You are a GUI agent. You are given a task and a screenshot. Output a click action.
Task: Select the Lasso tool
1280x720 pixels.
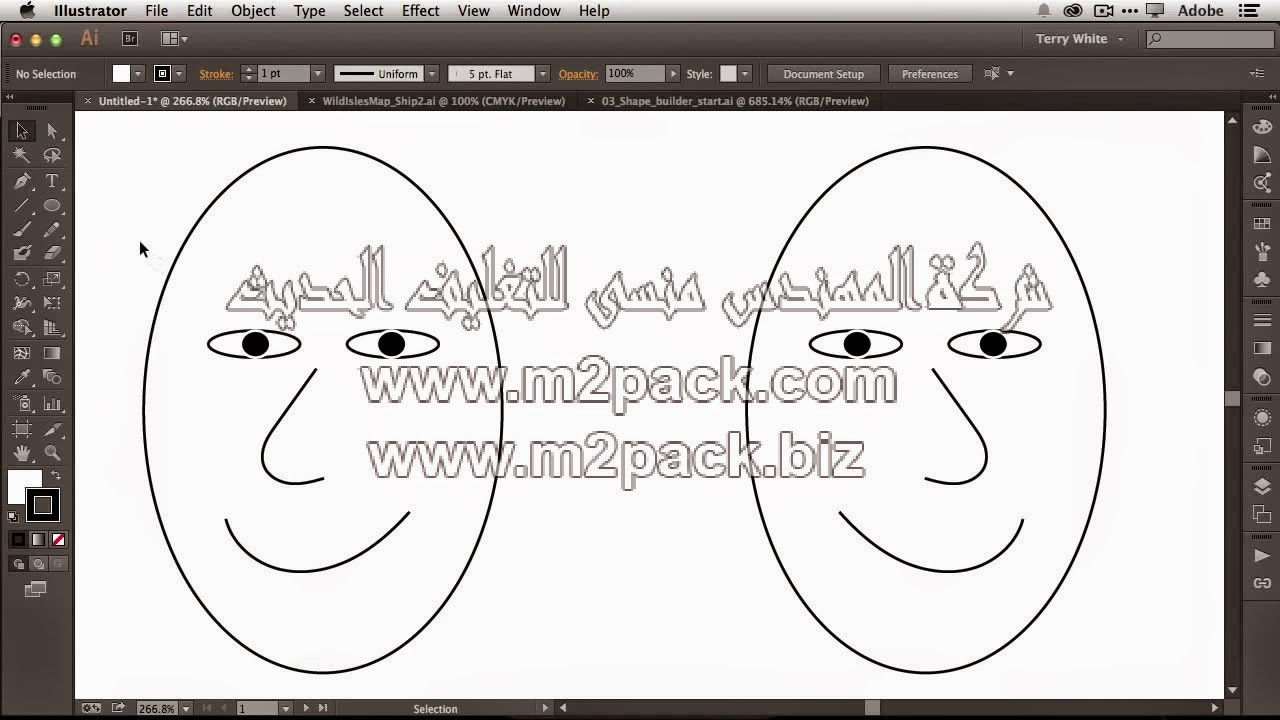[x=52, y=155]
